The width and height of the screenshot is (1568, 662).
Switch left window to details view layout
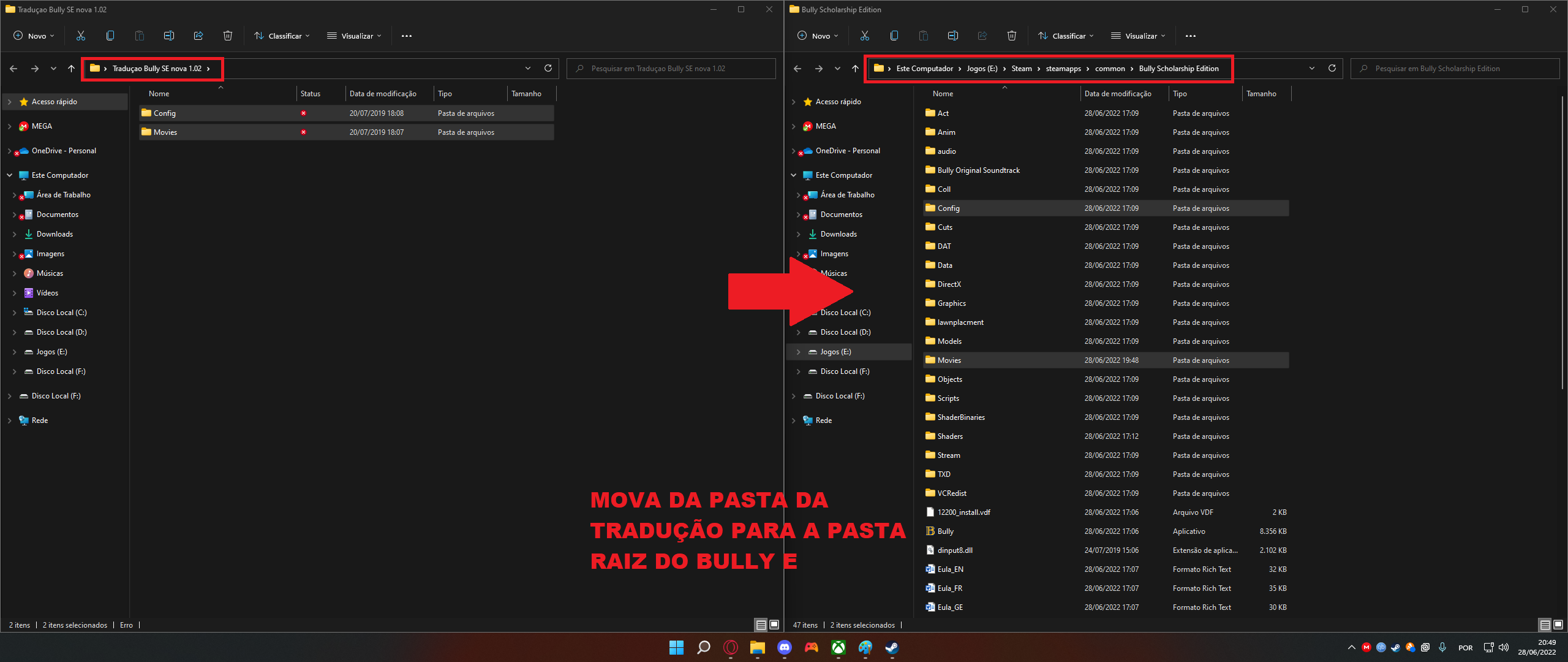761,625
